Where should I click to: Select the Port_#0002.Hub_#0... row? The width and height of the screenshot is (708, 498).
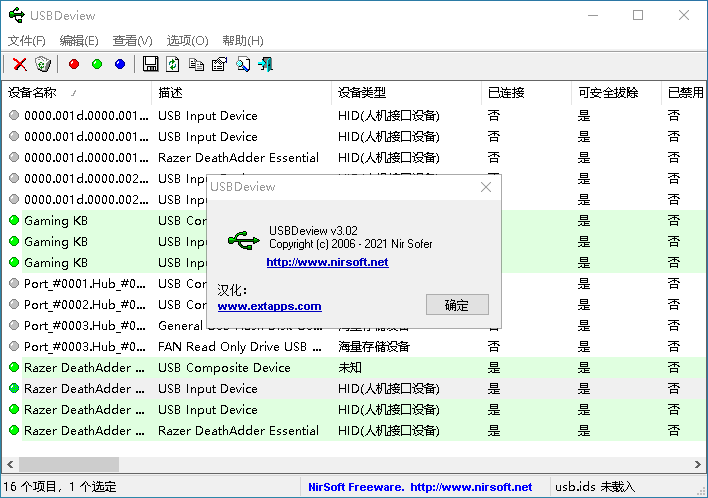tap(353, 305)
